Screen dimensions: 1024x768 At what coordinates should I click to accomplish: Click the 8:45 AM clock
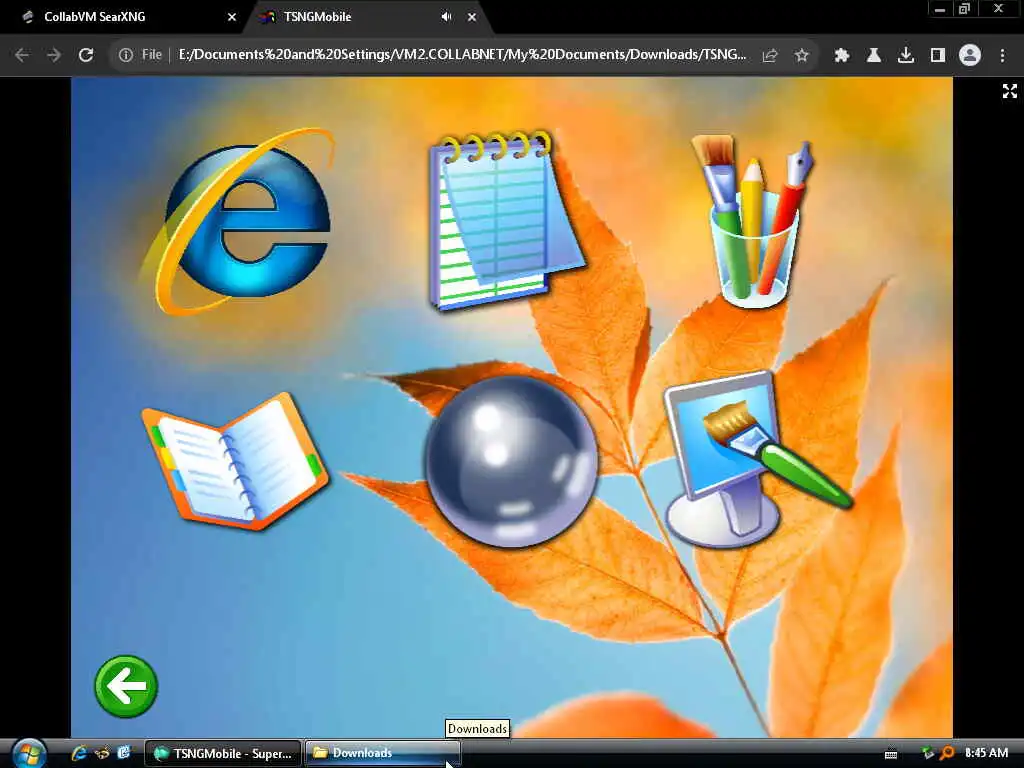point(986,753)
